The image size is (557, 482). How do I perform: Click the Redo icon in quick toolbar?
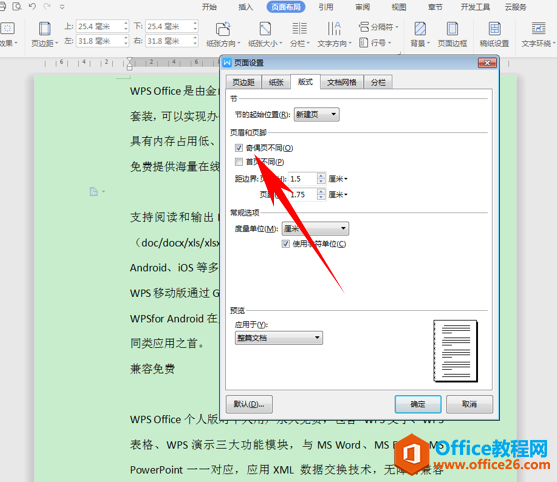47,6
